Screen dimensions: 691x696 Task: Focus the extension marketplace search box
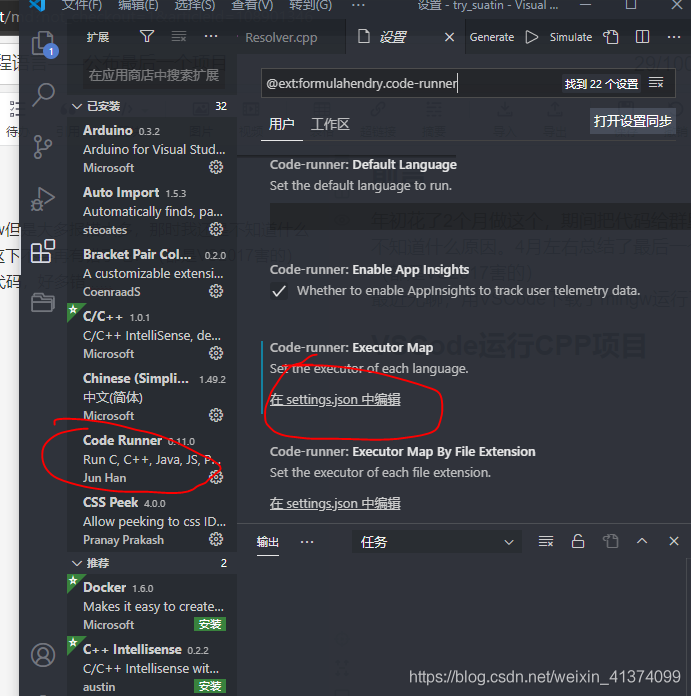(x=154, y=75)
